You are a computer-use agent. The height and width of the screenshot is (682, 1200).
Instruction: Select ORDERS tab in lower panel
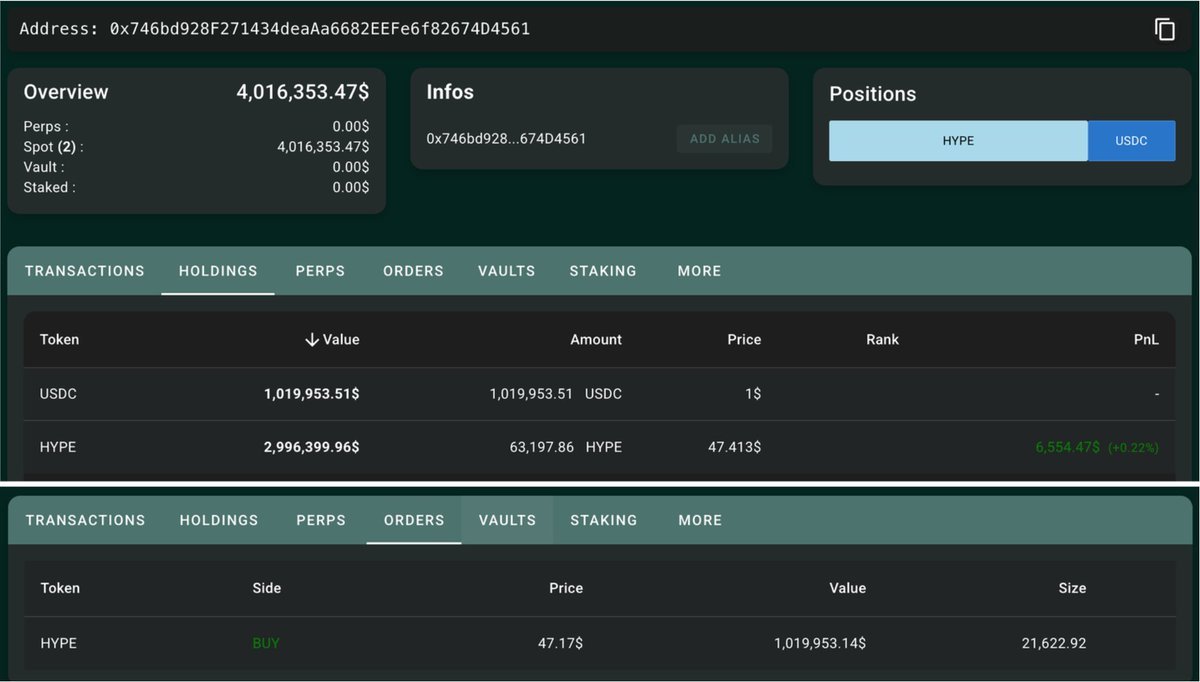pyautogui.click(x=414, y=520)
